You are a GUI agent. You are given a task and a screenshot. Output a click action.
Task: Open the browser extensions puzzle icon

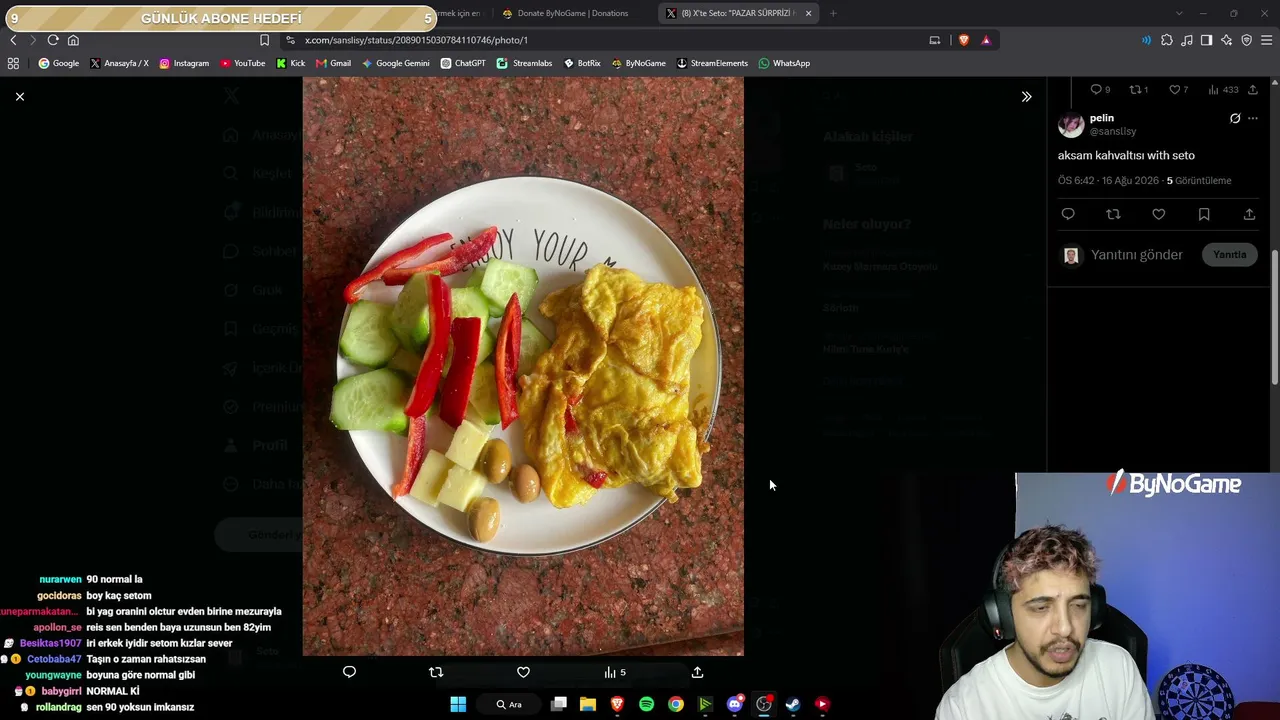(1167, 40)
